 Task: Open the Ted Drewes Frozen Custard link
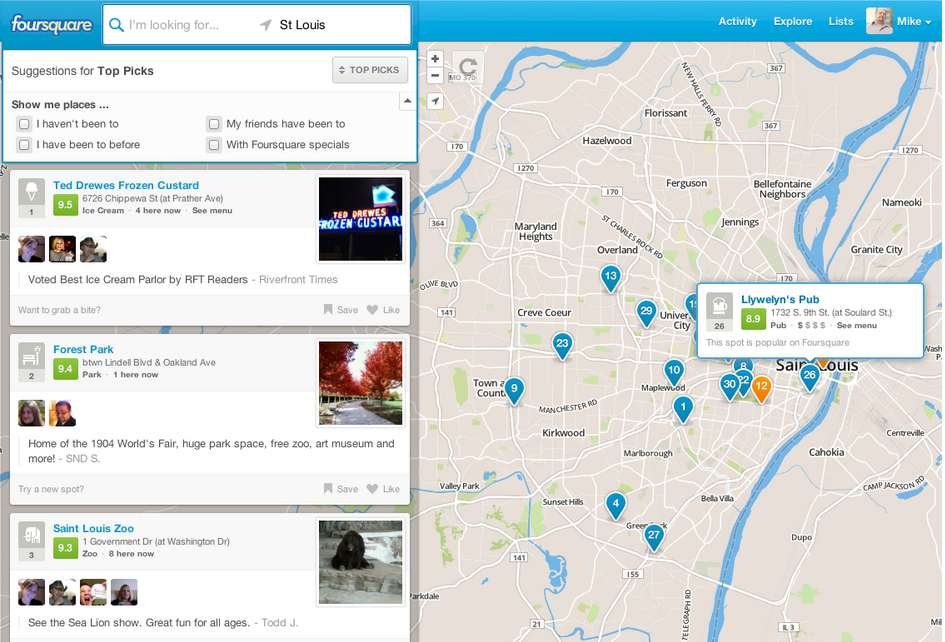[x=126, y=185]
